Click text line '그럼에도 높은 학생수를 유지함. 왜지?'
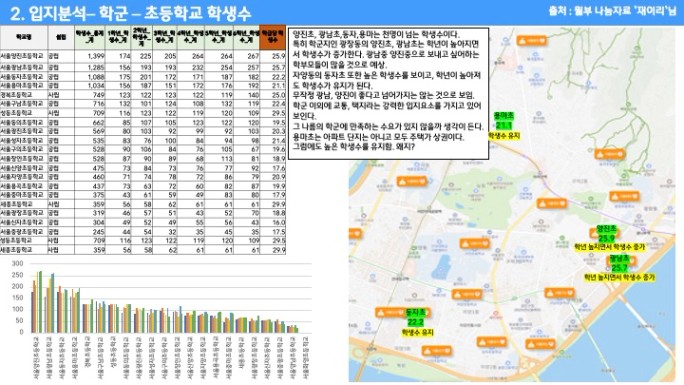 click(x=353, y=147)
